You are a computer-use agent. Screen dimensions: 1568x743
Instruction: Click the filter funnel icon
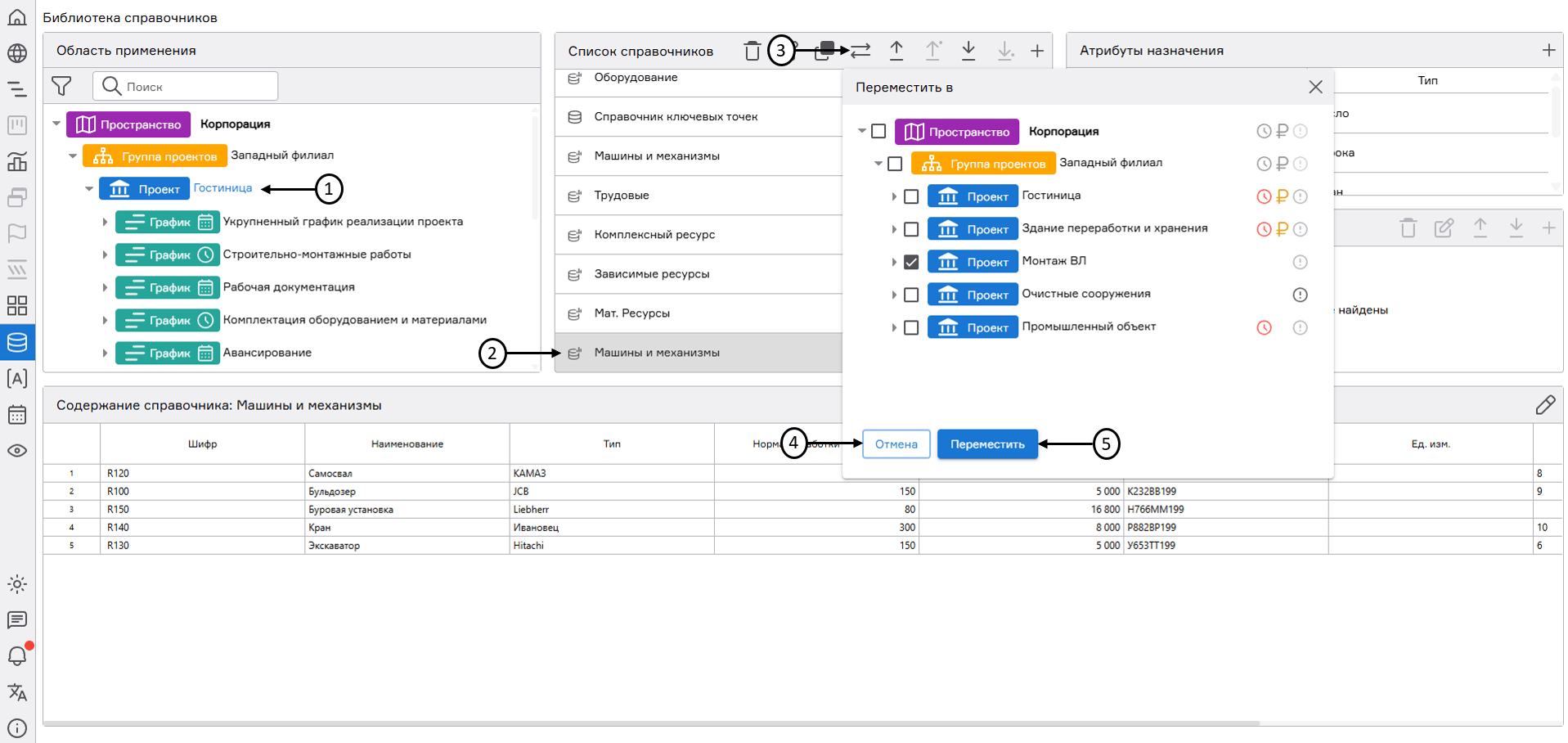coord(61,86)
